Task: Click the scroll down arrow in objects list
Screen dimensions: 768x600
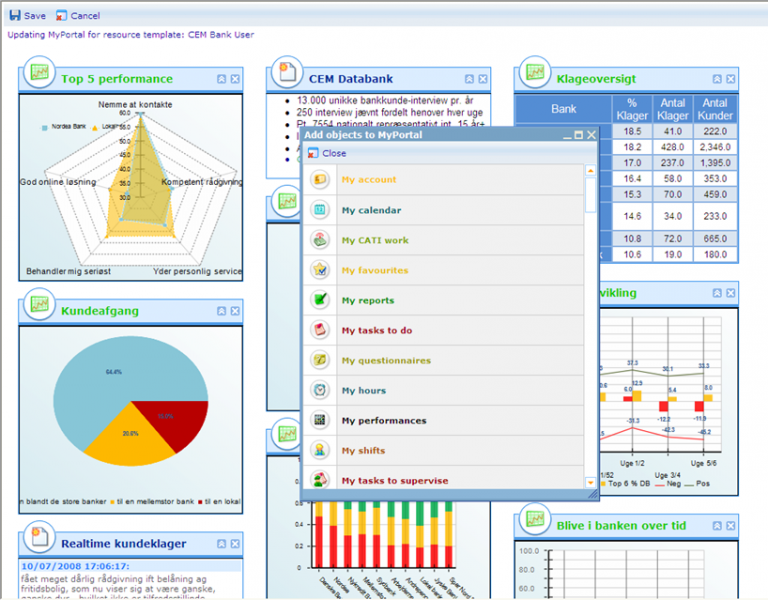Action: pos(591,482)
